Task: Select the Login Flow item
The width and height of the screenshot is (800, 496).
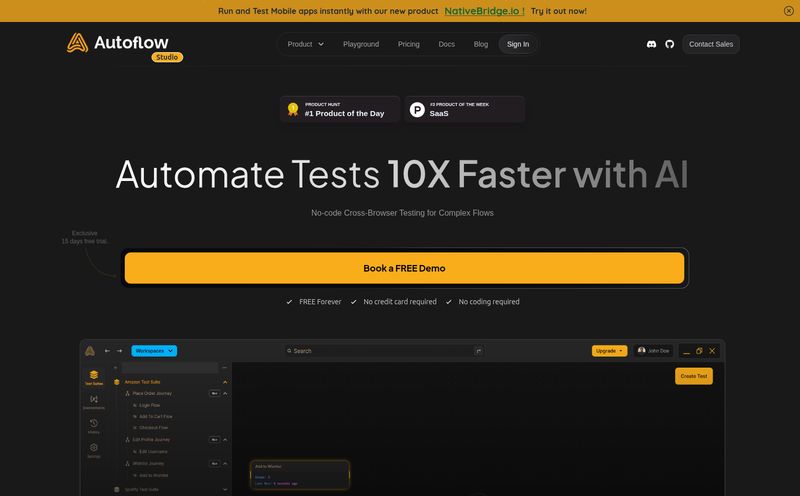Action: tap(146, 405)
